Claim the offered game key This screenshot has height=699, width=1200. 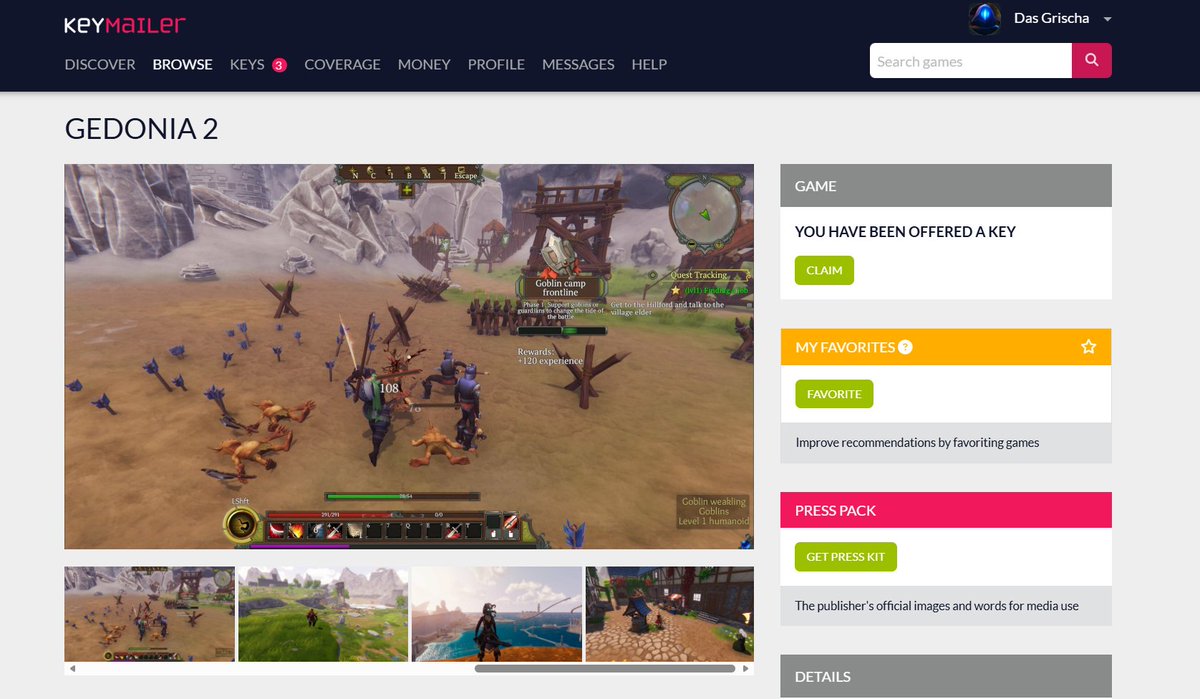[x=824, y=270]
